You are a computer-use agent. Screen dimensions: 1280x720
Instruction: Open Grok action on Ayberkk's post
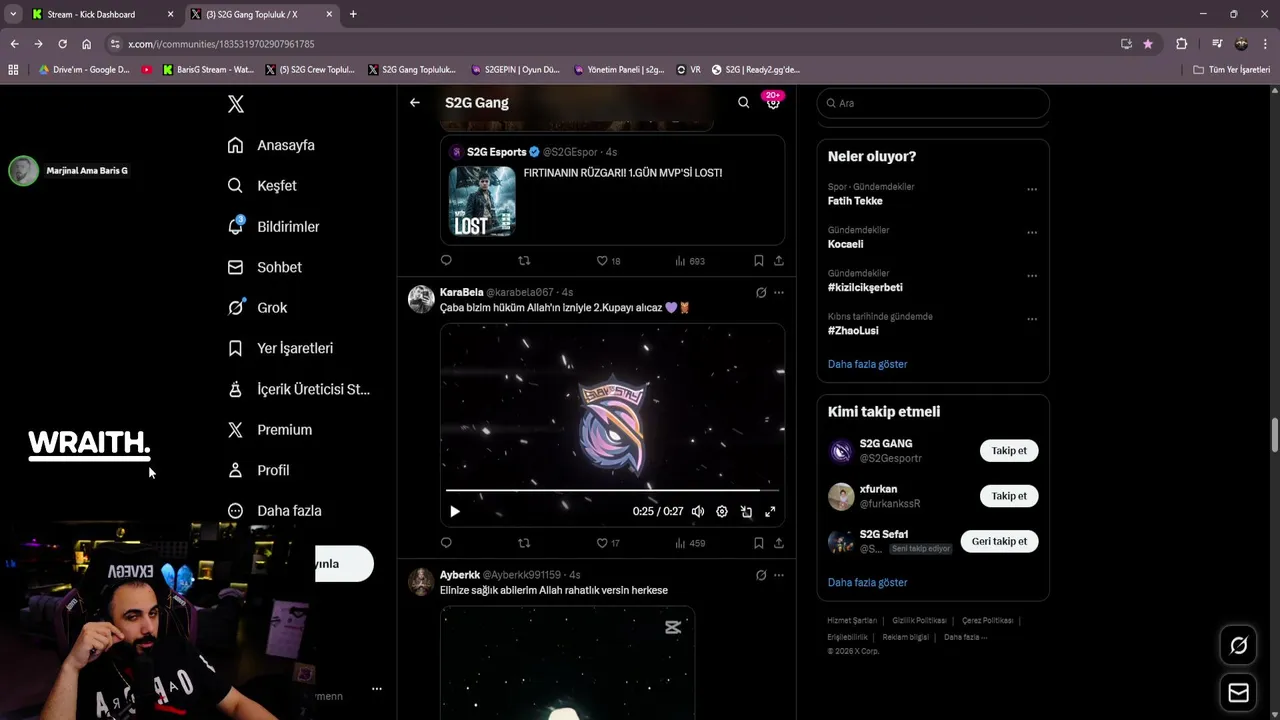(761, 575)
